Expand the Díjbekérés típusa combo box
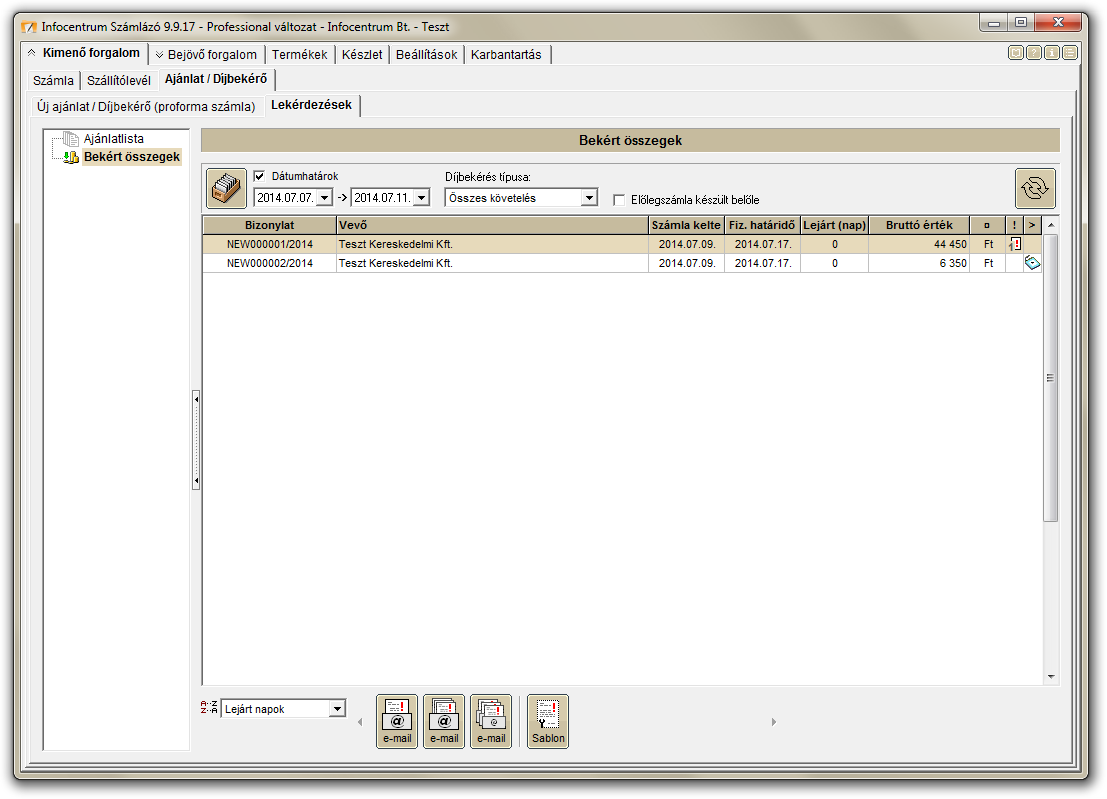 click(589, 198)
